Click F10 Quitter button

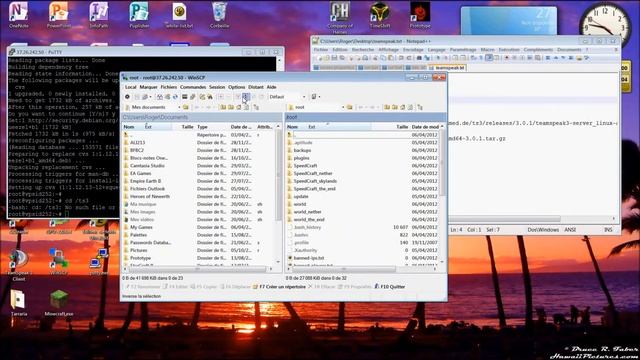pos(389,287)
